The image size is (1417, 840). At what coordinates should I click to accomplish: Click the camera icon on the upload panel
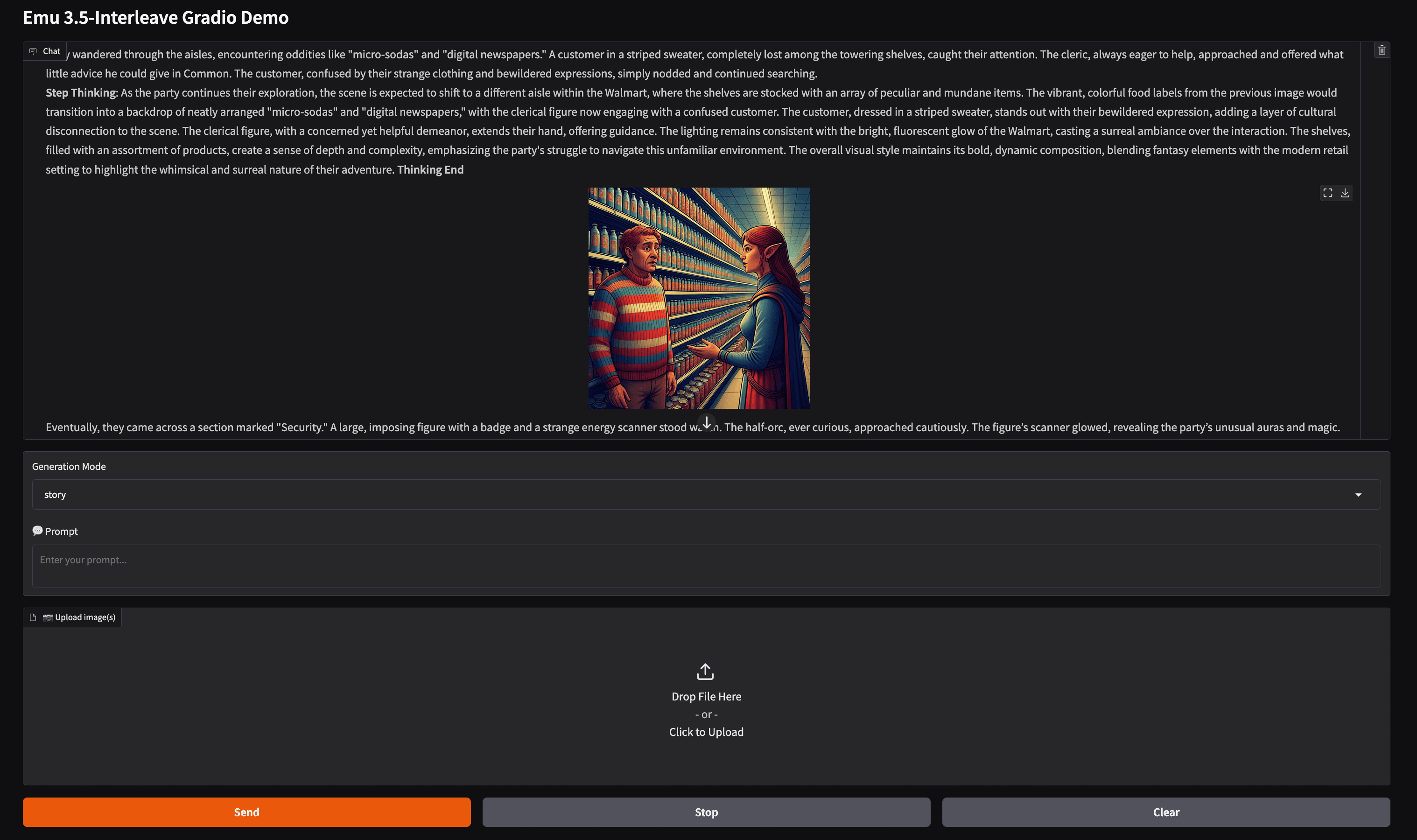pos(47,617)
